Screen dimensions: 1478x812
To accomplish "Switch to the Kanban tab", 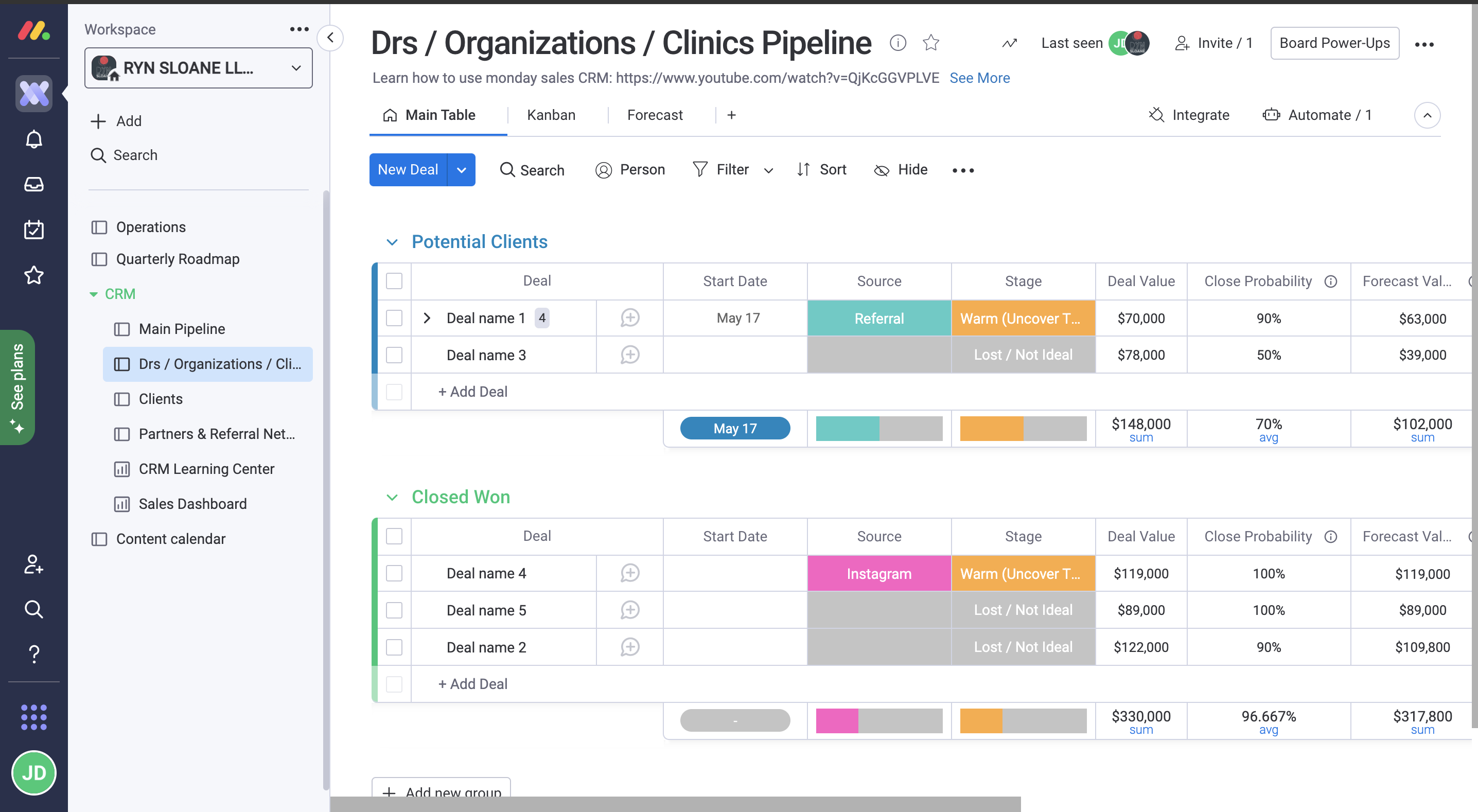I will click(x=551, y=114).
